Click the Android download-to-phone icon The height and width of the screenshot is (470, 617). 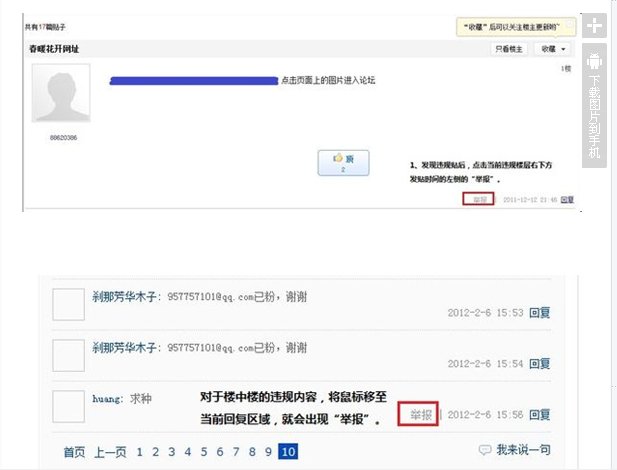point(594,61)
